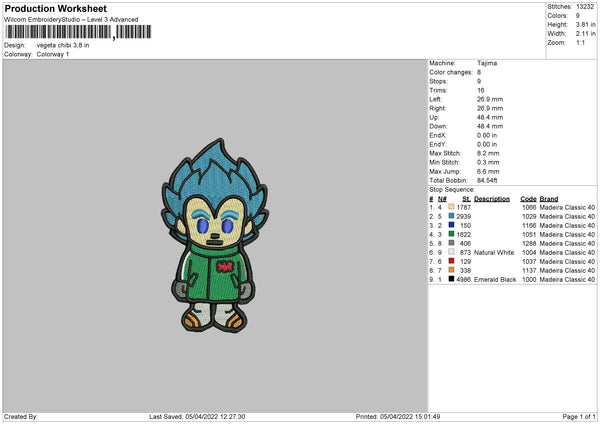Image resolution: width=600 pixels, height=424 pixels.
Task: Click the gray swatch for stop 5
Action: click(452, 243)
